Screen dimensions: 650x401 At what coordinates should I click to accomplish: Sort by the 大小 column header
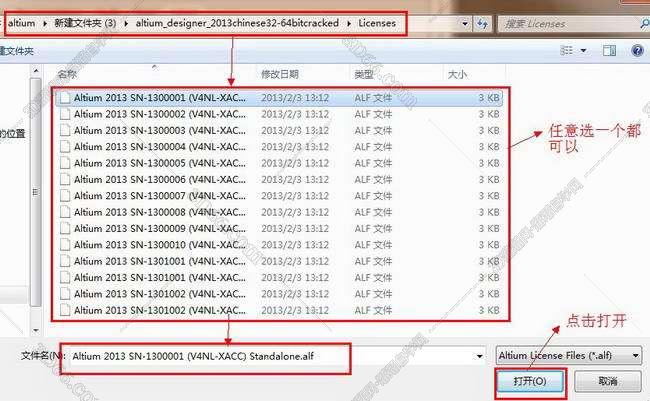click(x=457, y=74)
